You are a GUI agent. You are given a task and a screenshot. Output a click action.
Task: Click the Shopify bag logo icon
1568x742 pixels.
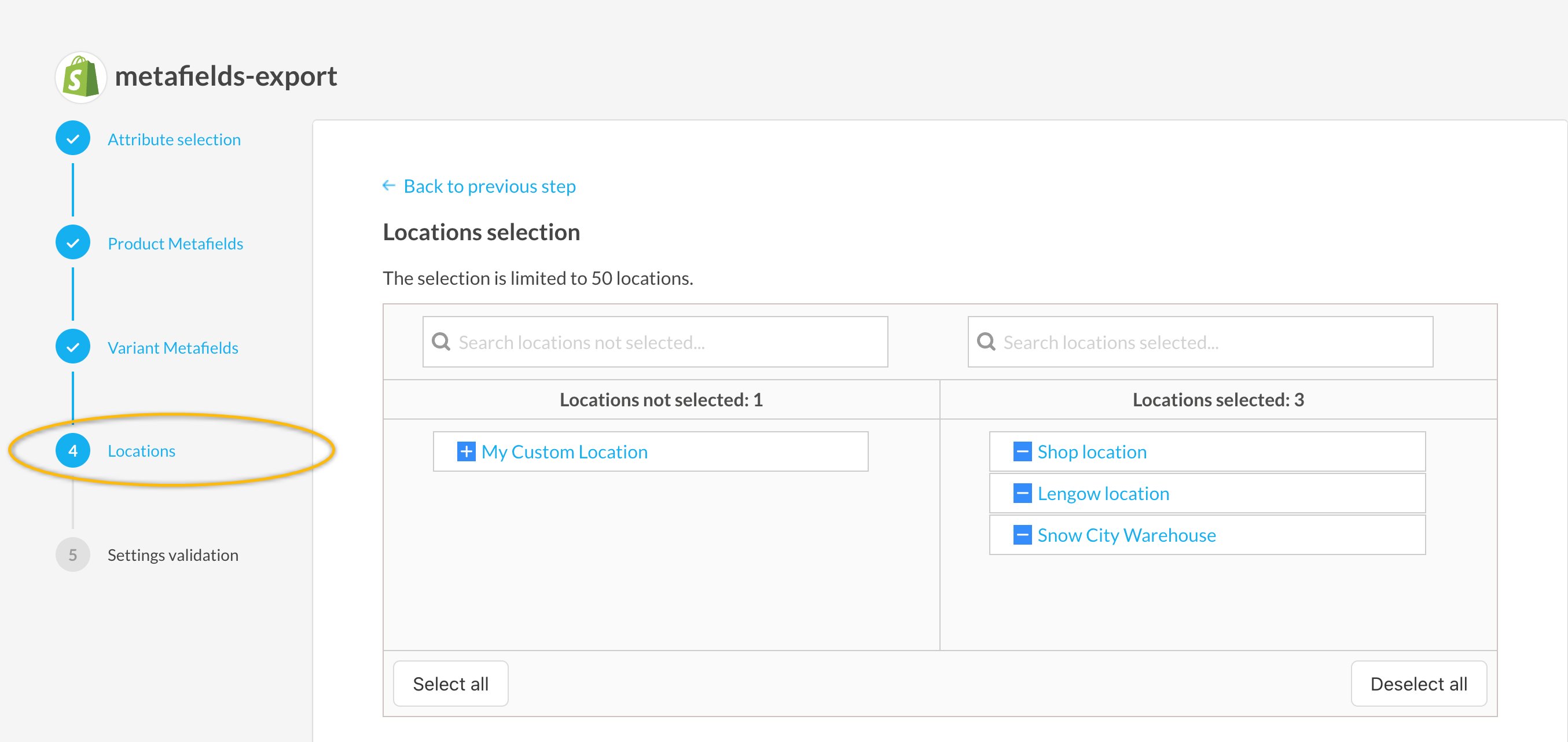[80, 78]
